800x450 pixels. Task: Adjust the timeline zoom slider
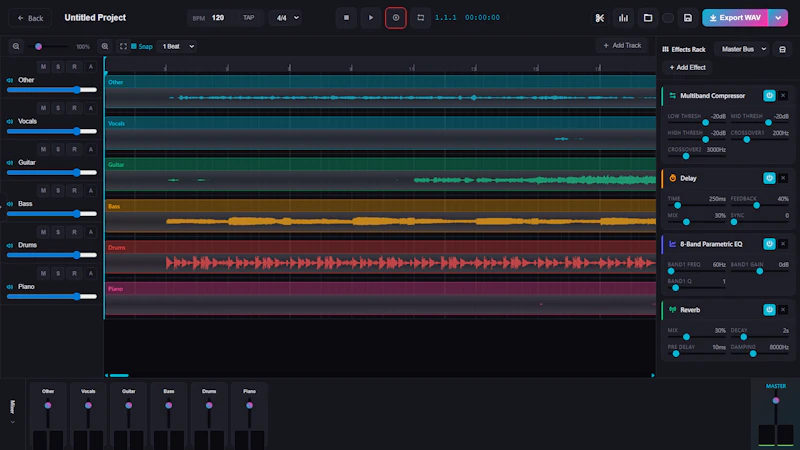click(x=48, y=46)
